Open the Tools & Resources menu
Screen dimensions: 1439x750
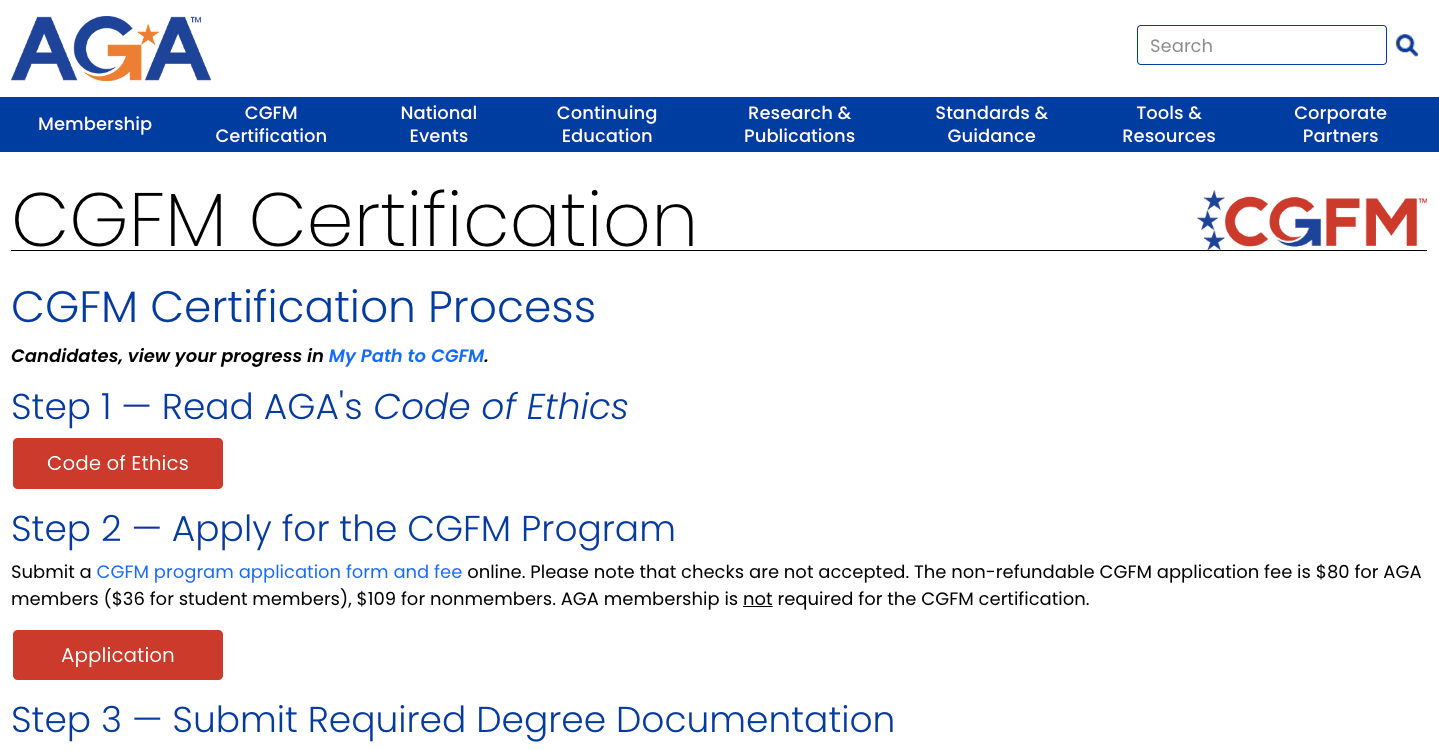click(x=1168, y=123)
